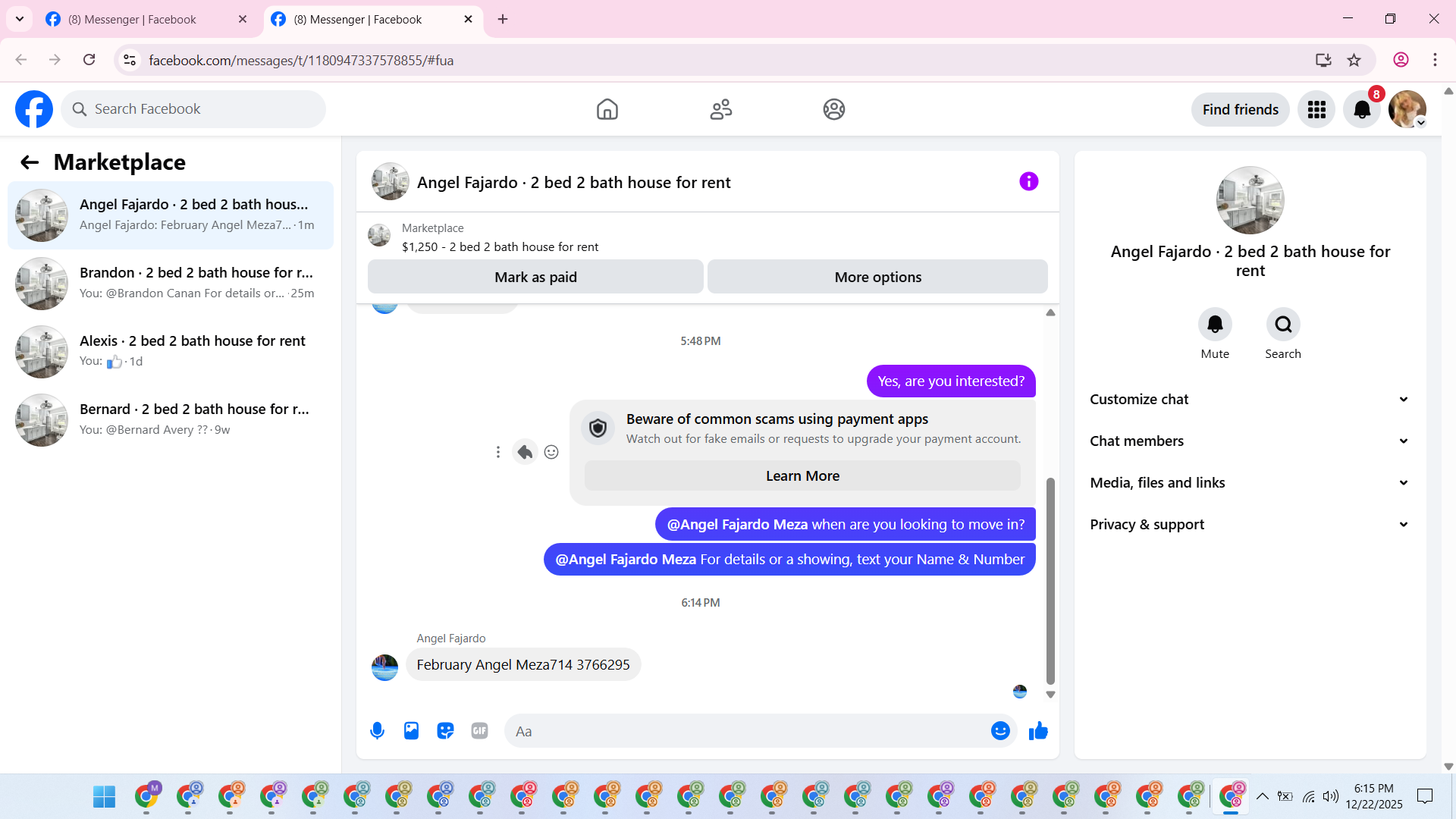This screenshot has height=819, width=1456.
Task: Open the Facebook menu grid icon
Action: [x=1316, y=110]
